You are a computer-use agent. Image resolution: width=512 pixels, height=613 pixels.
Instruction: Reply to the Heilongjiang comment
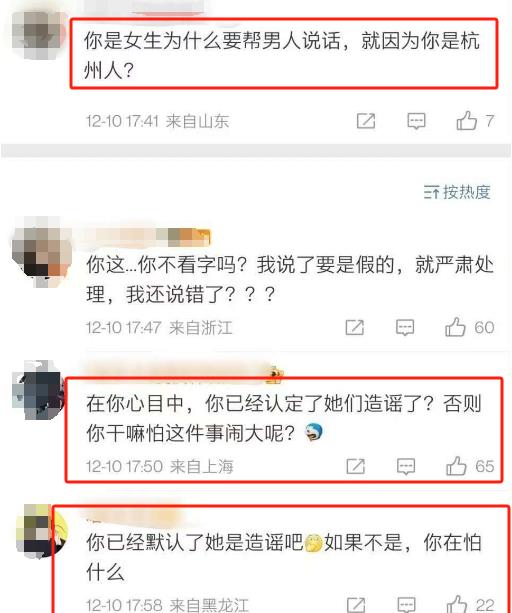406,605
